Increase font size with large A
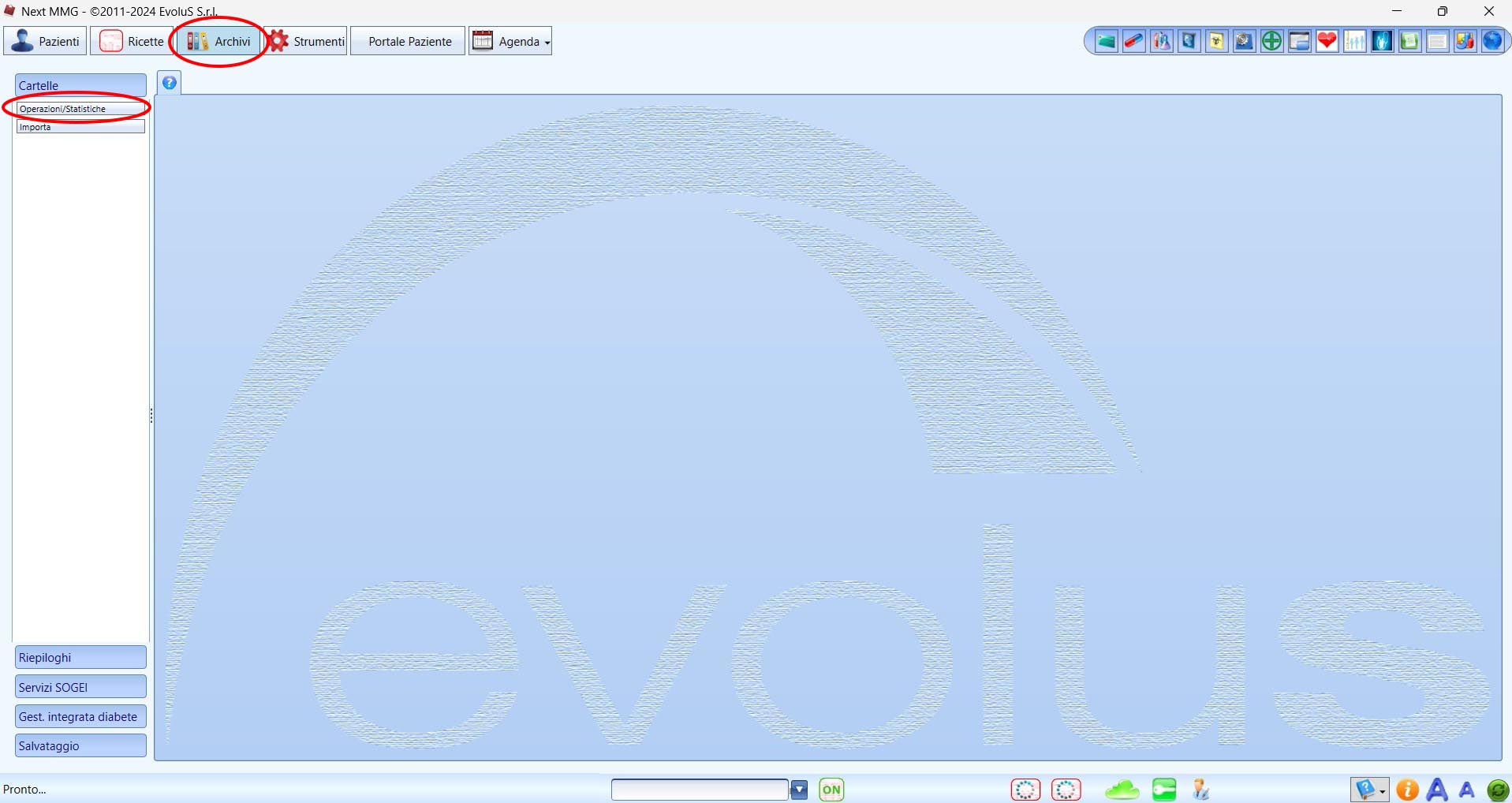The height and width of the screenshot is (803, 1512). pyautogui.click(x=1437, y=790)
